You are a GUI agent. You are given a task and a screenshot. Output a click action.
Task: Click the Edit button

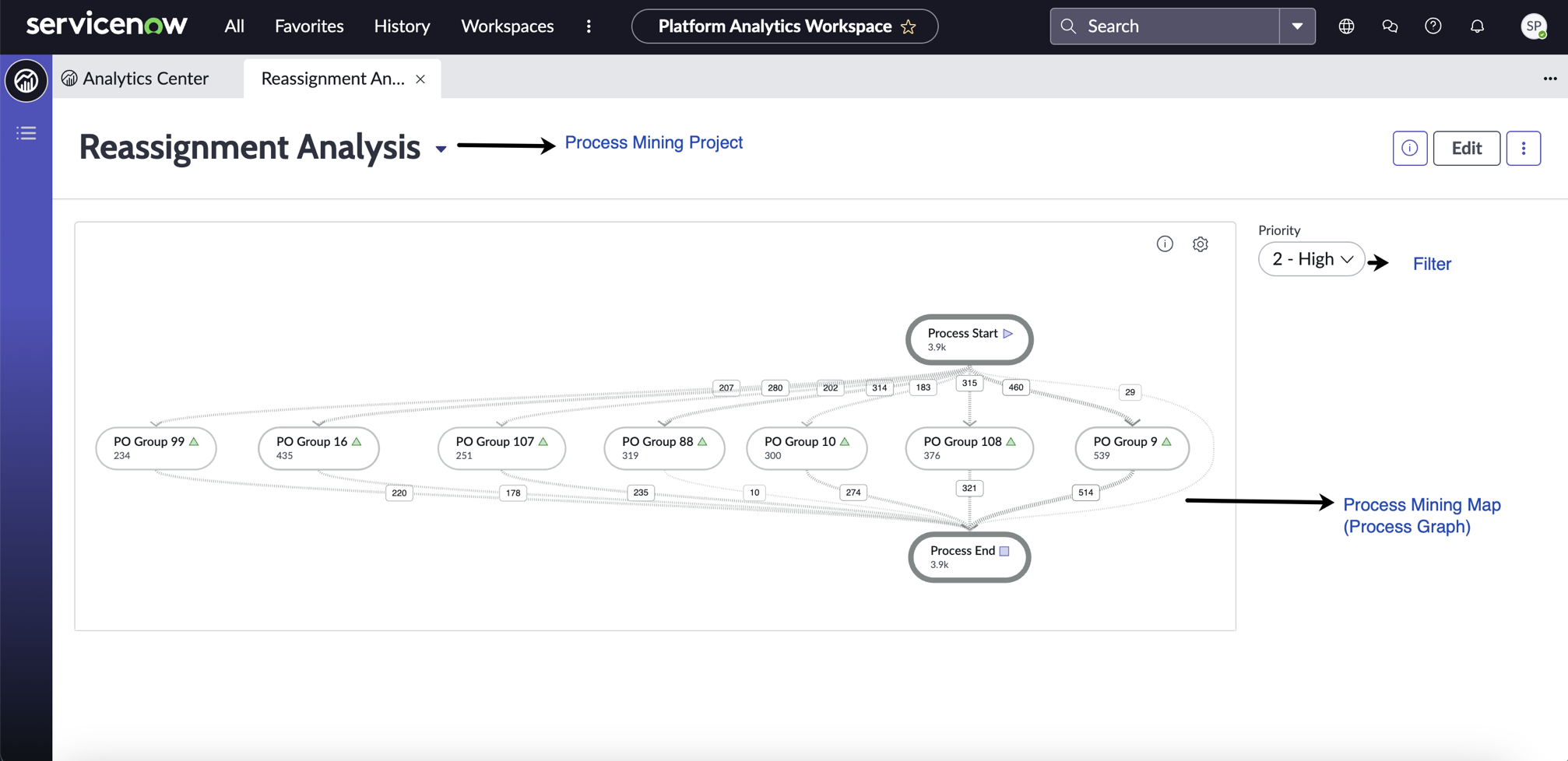pos(1467,148)
